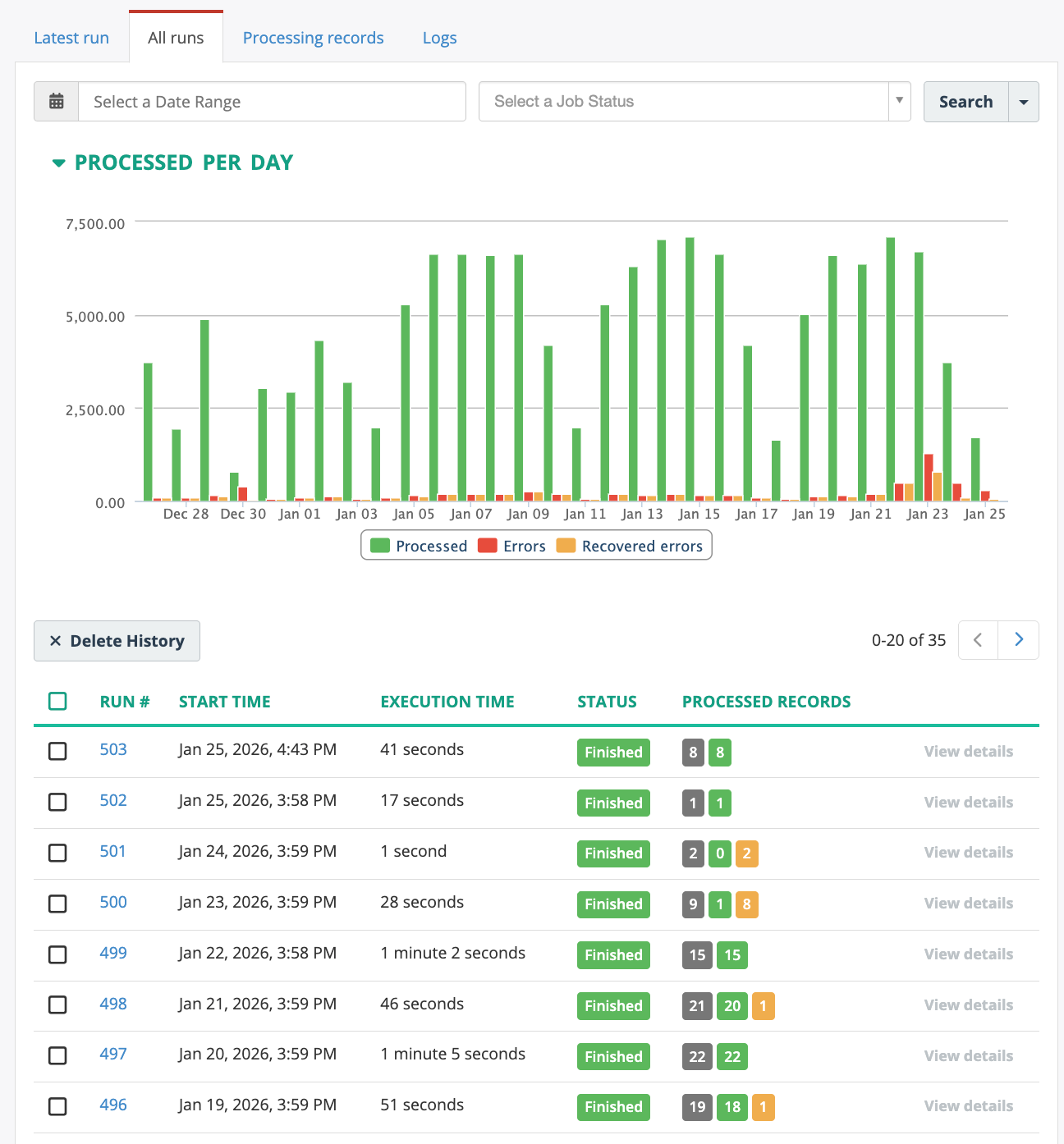Image resolution: width=1064 pixels, height=1144 pixels.
Task: Collapse the Processed Per Day section
Action: [x=58, y=163]
